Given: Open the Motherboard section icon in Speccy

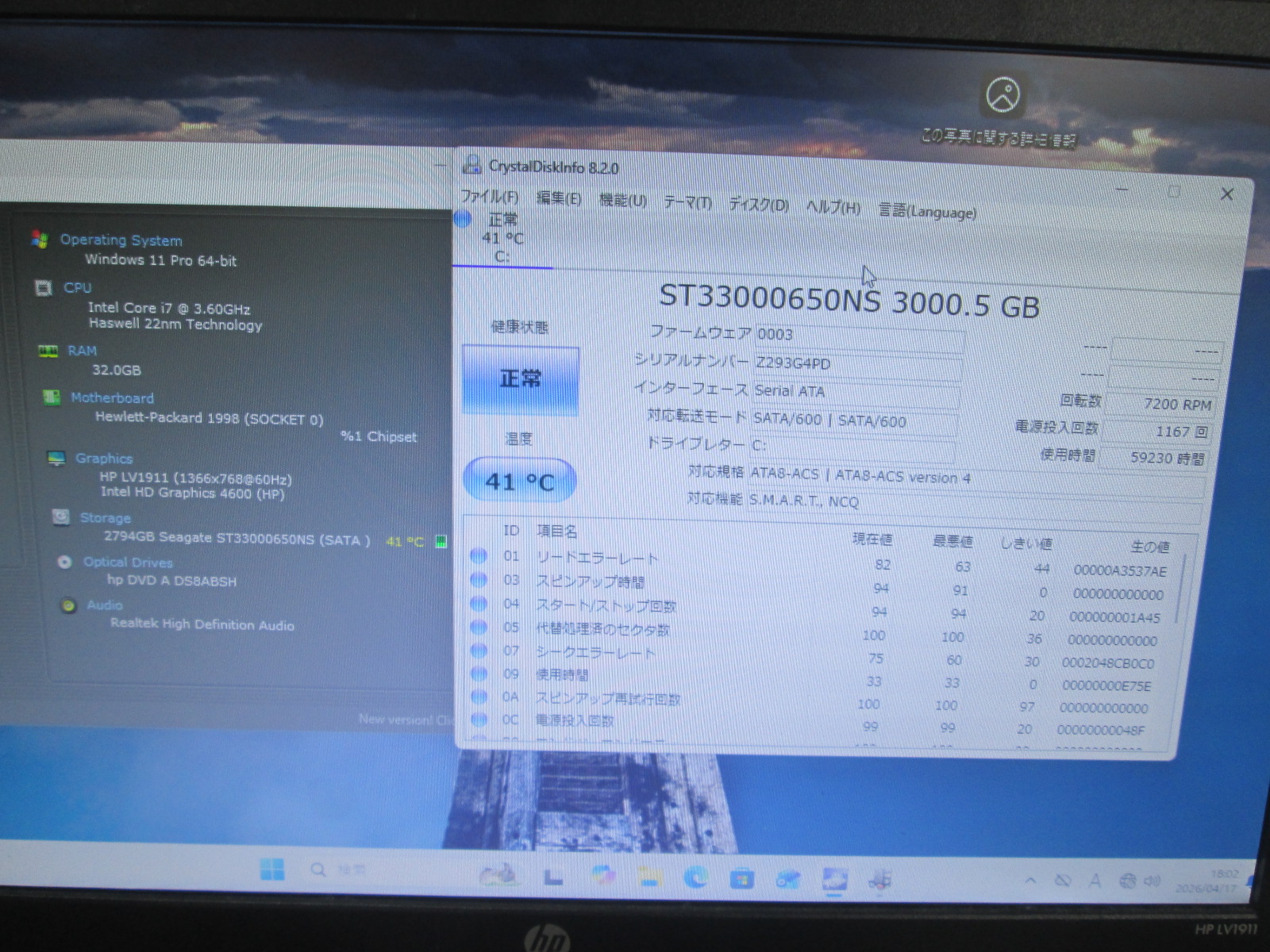Looking at the screenshot, I should point(52,397).
